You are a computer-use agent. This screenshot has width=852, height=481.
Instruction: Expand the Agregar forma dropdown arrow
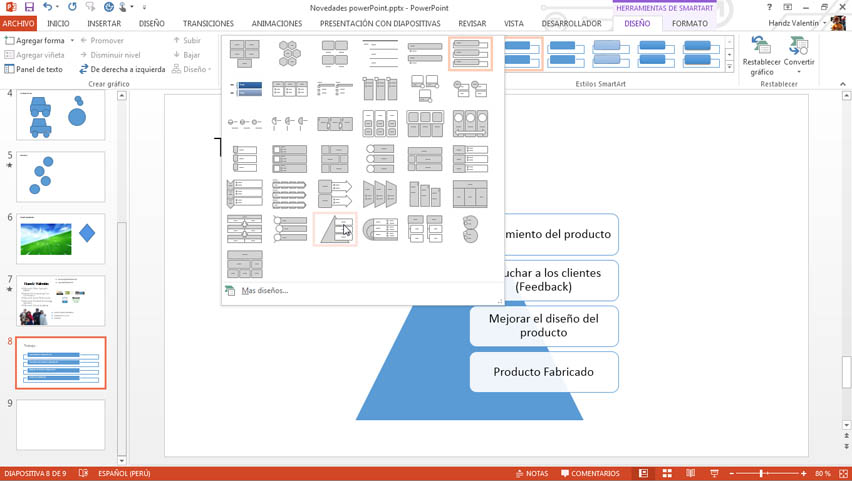tap(72, 41)
